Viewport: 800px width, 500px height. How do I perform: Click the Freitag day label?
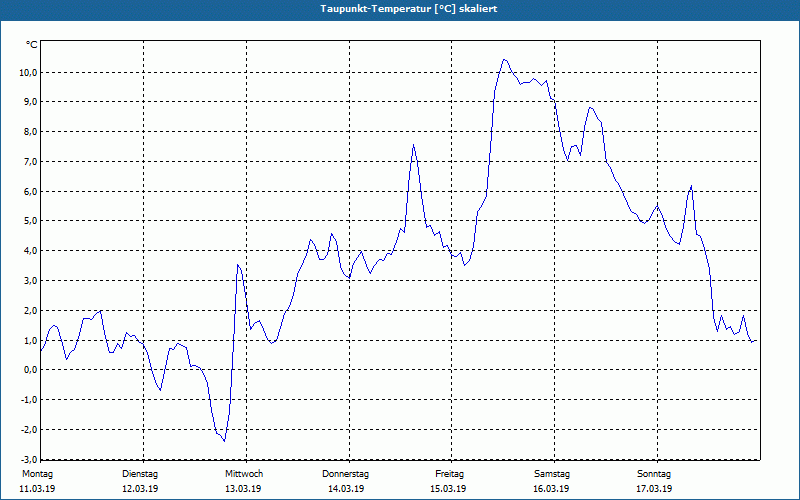tap(449, 474)
